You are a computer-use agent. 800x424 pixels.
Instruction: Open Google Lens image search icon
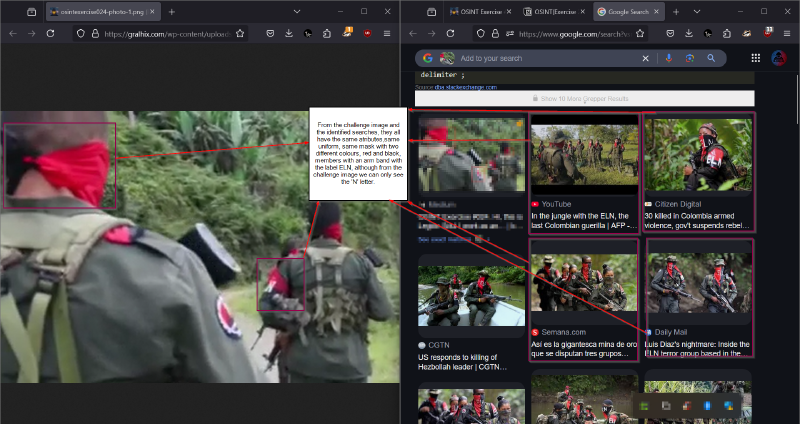[x=690, y=59]
